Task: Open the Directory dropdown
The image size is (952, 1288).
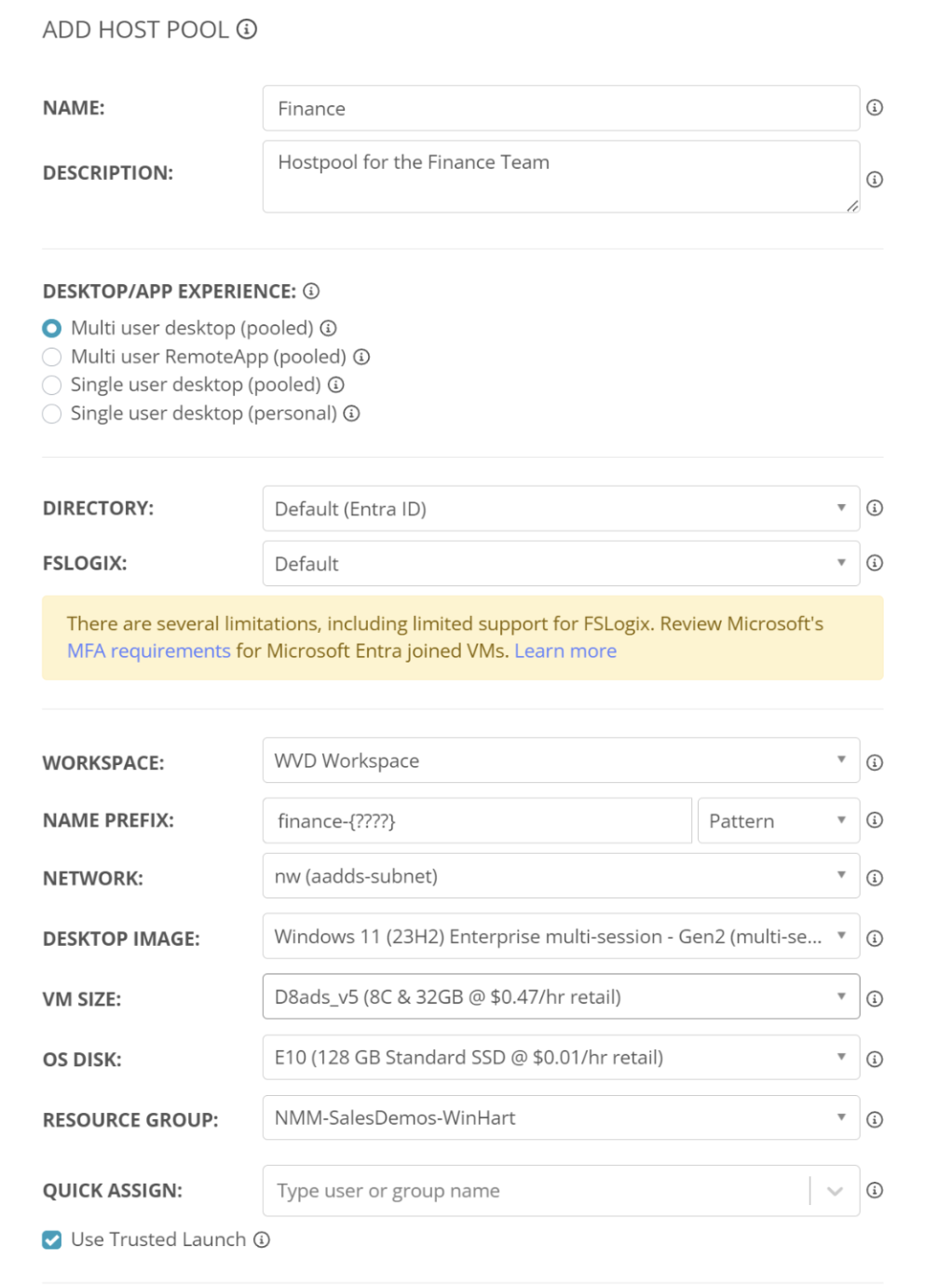Action: coord(560,509)
